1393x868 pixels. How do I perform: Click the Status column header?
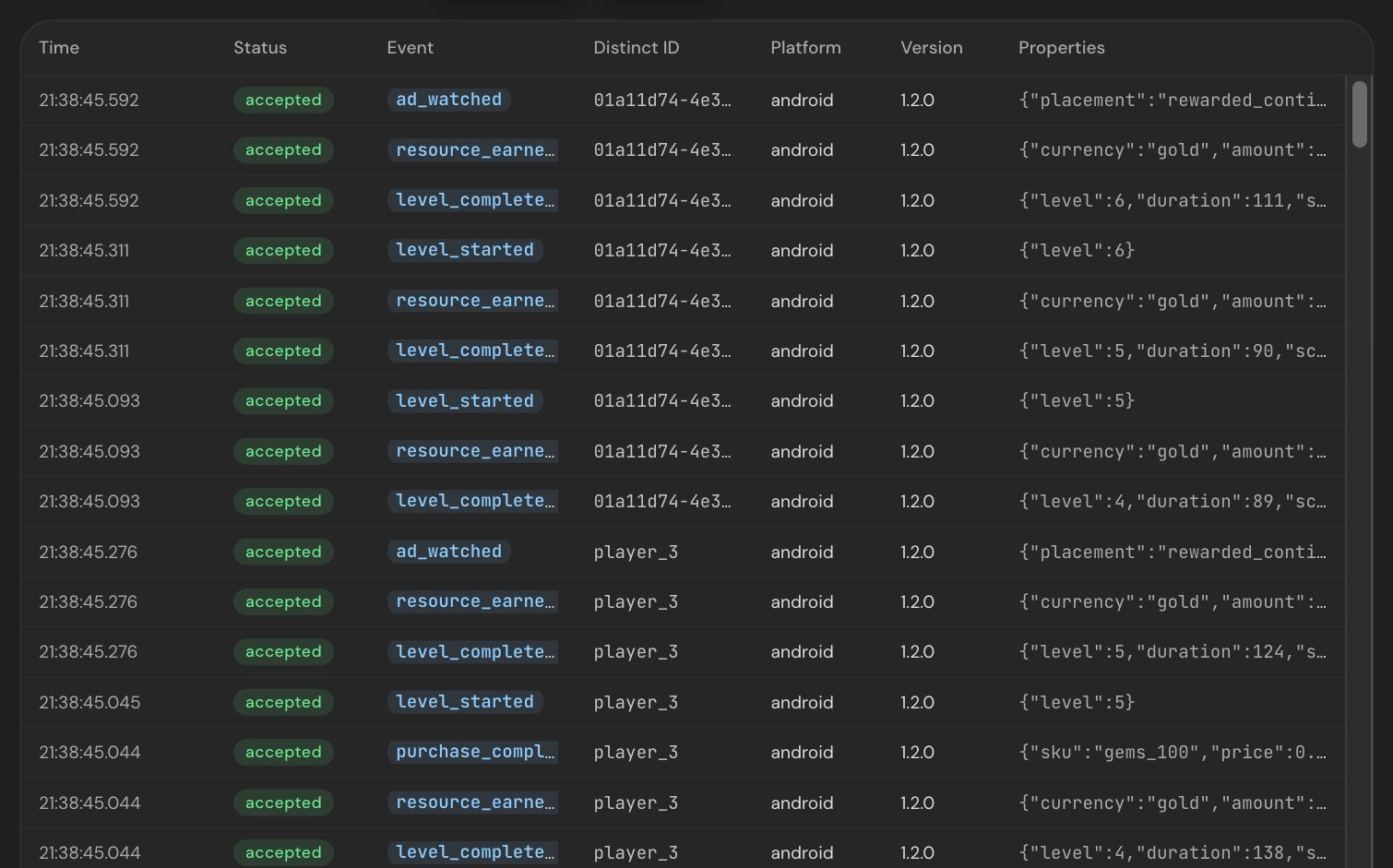click(x=260, y=48)
